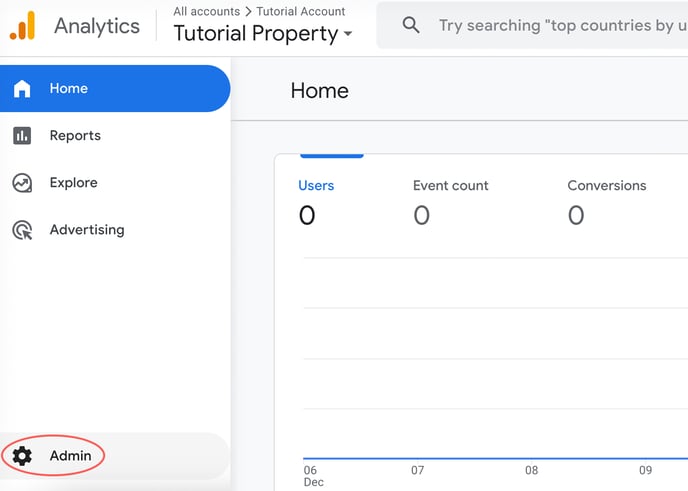Select the Event count metric tab
Screen dimensions: 688x491
point(451,202)
